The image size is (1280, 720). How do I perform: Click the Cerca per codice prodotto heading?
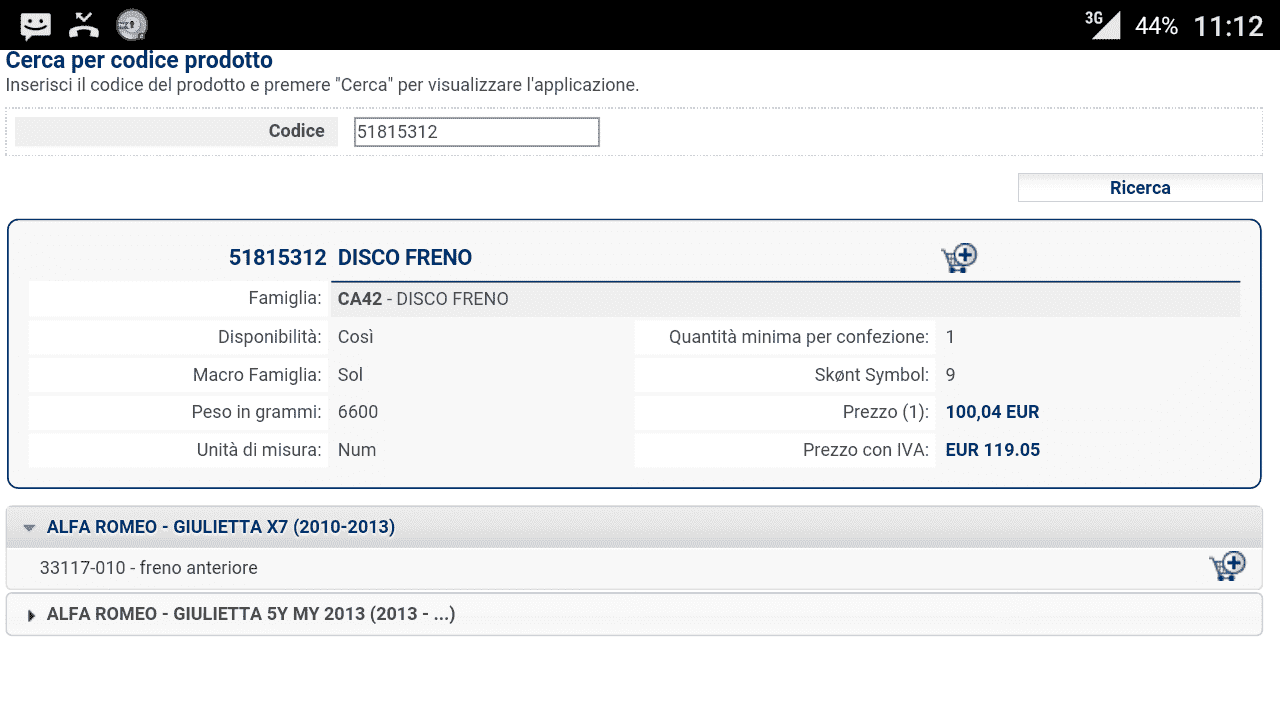pos(139,60)
